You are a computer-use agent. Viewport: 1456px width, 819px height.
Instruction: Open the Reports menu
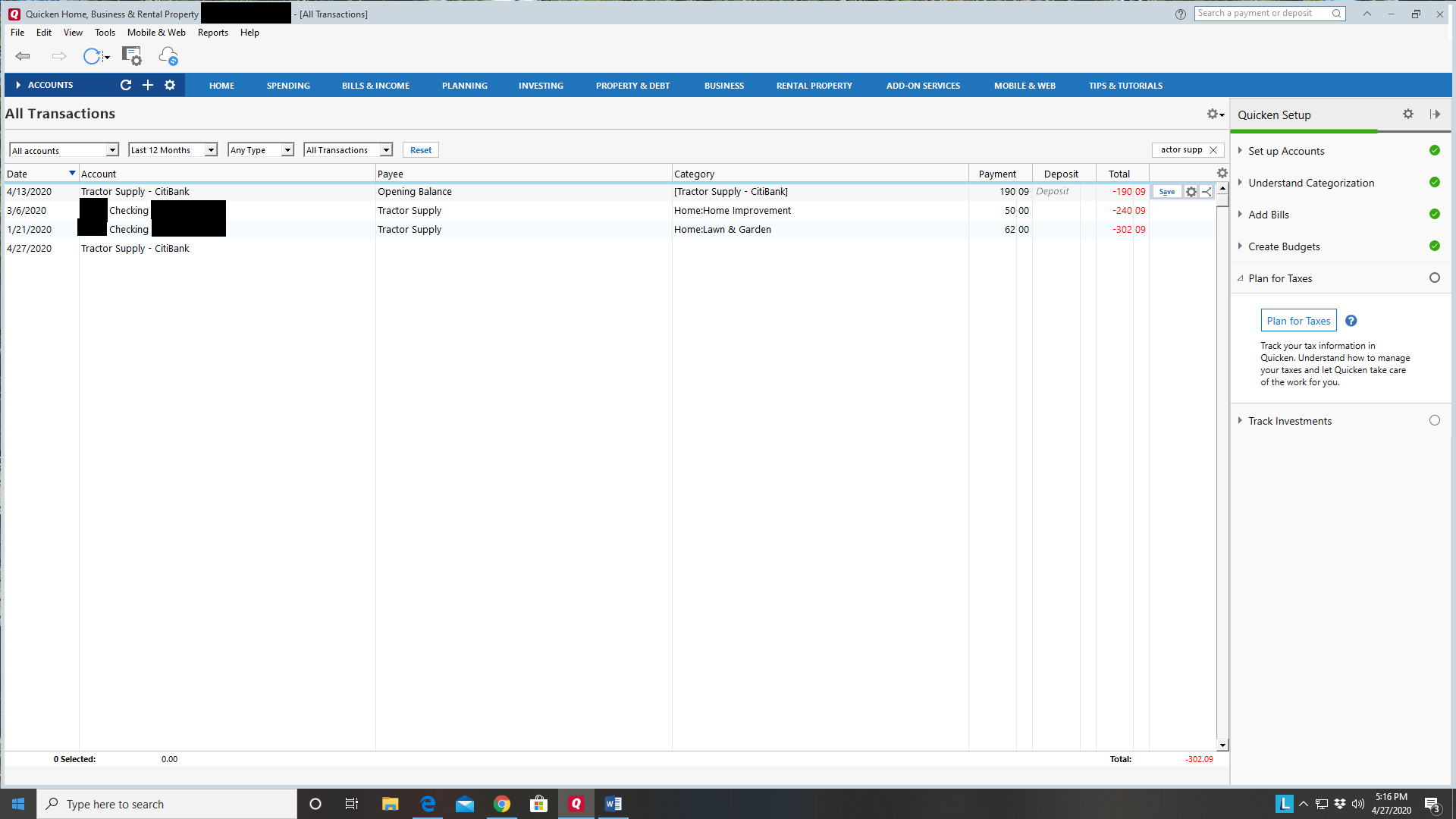point(212,33)
